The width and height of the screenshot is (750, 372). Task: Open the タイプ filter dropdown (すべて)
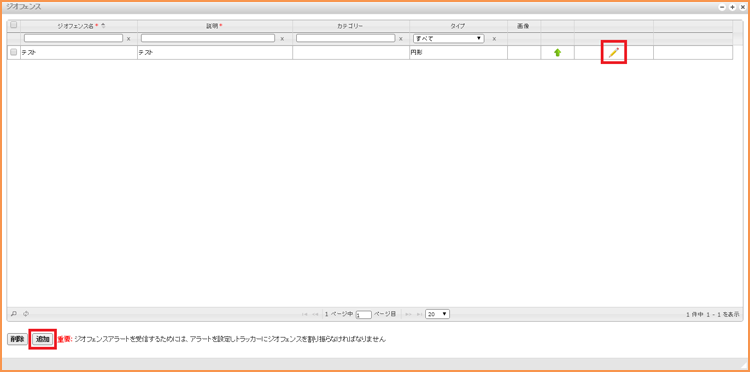click(449, 38)
